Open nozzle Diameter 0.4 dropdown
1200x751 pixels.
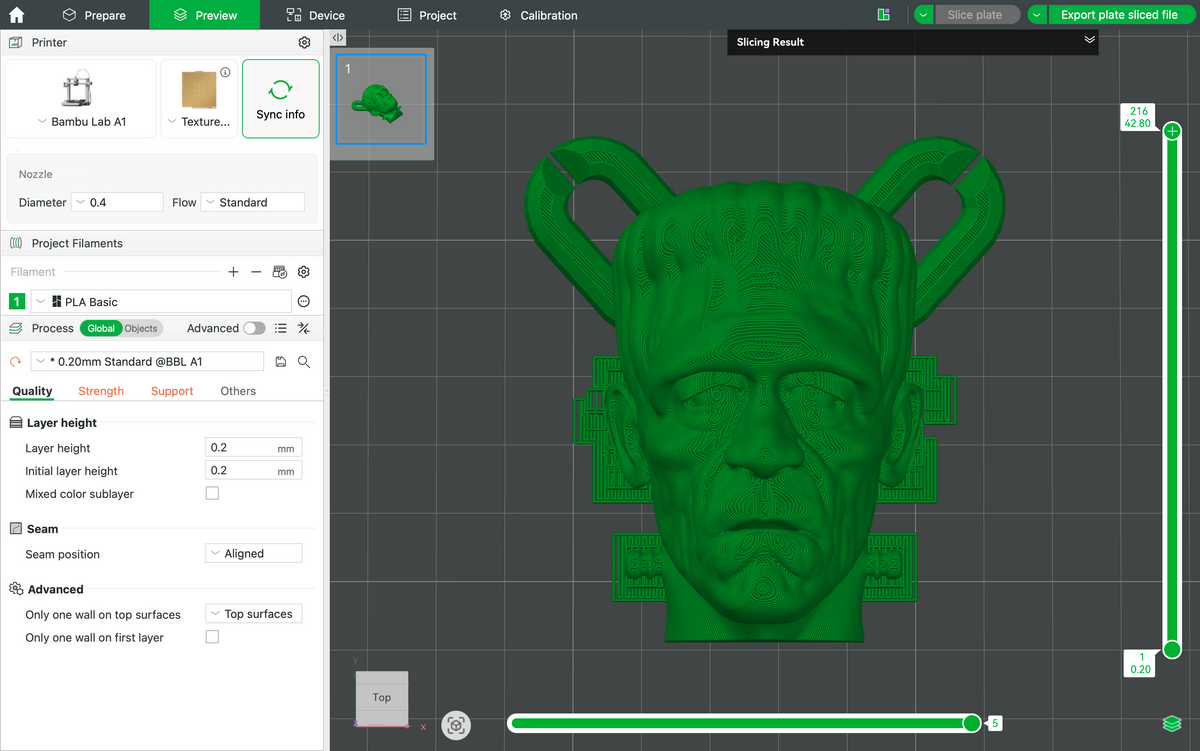point(117,202)
